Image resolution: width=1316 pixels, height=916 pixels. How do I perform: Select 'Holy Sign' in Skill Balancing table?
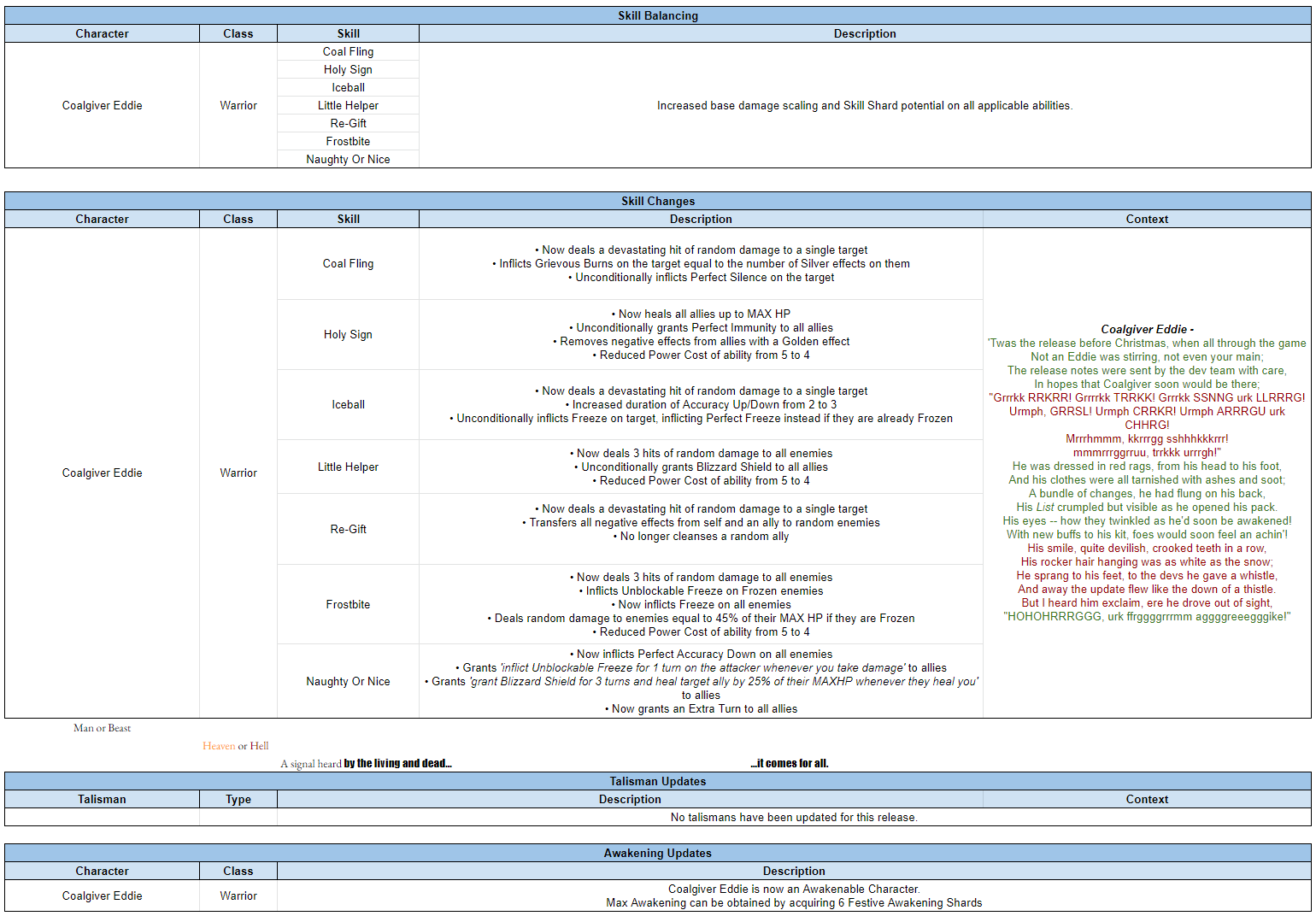(x=348, y=69)
